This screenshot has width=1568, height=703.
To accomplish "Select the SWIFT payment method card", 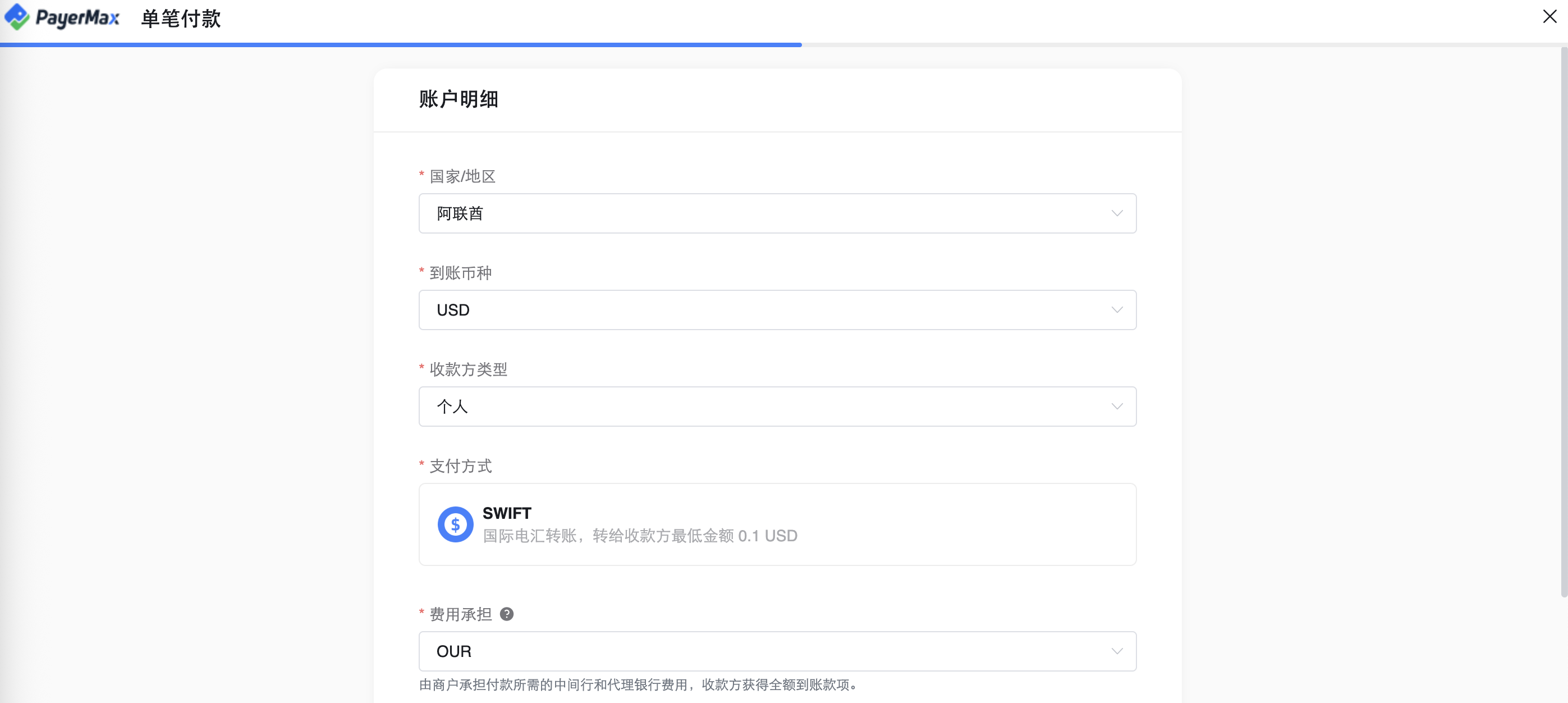I will 777,524.
